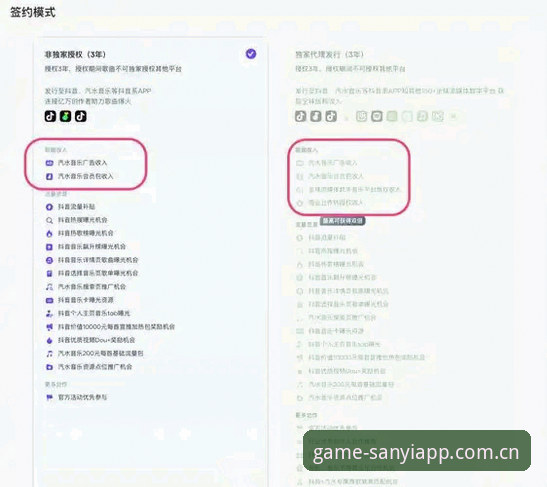Screen dimensions: 547x487
Task: Click the card icon beside 抖音音乐卡曝光资源, non-exclusive card
Action: pyautogui.click(x=49, y=300)
